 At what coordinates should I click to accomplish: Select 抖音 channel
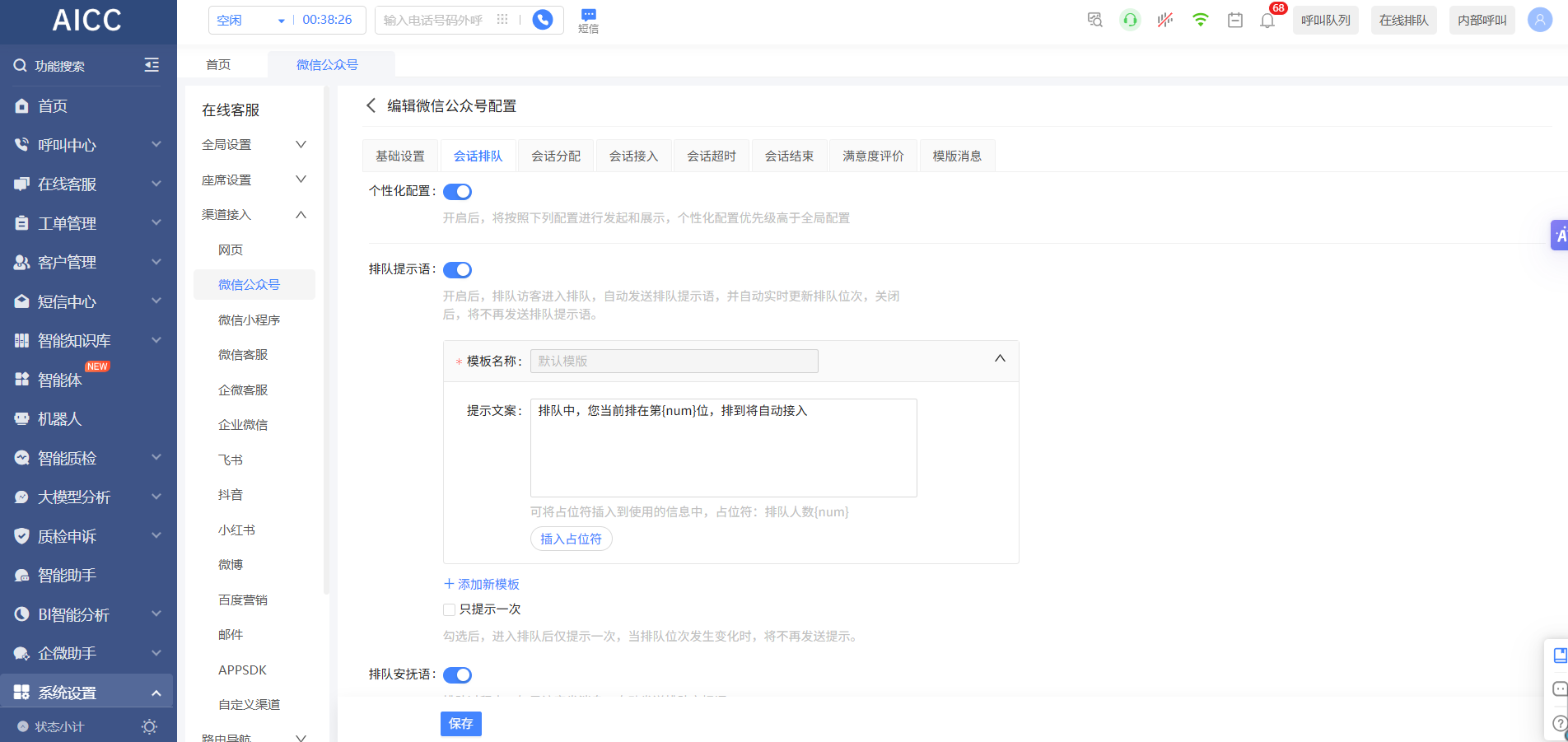pos(254,494)
